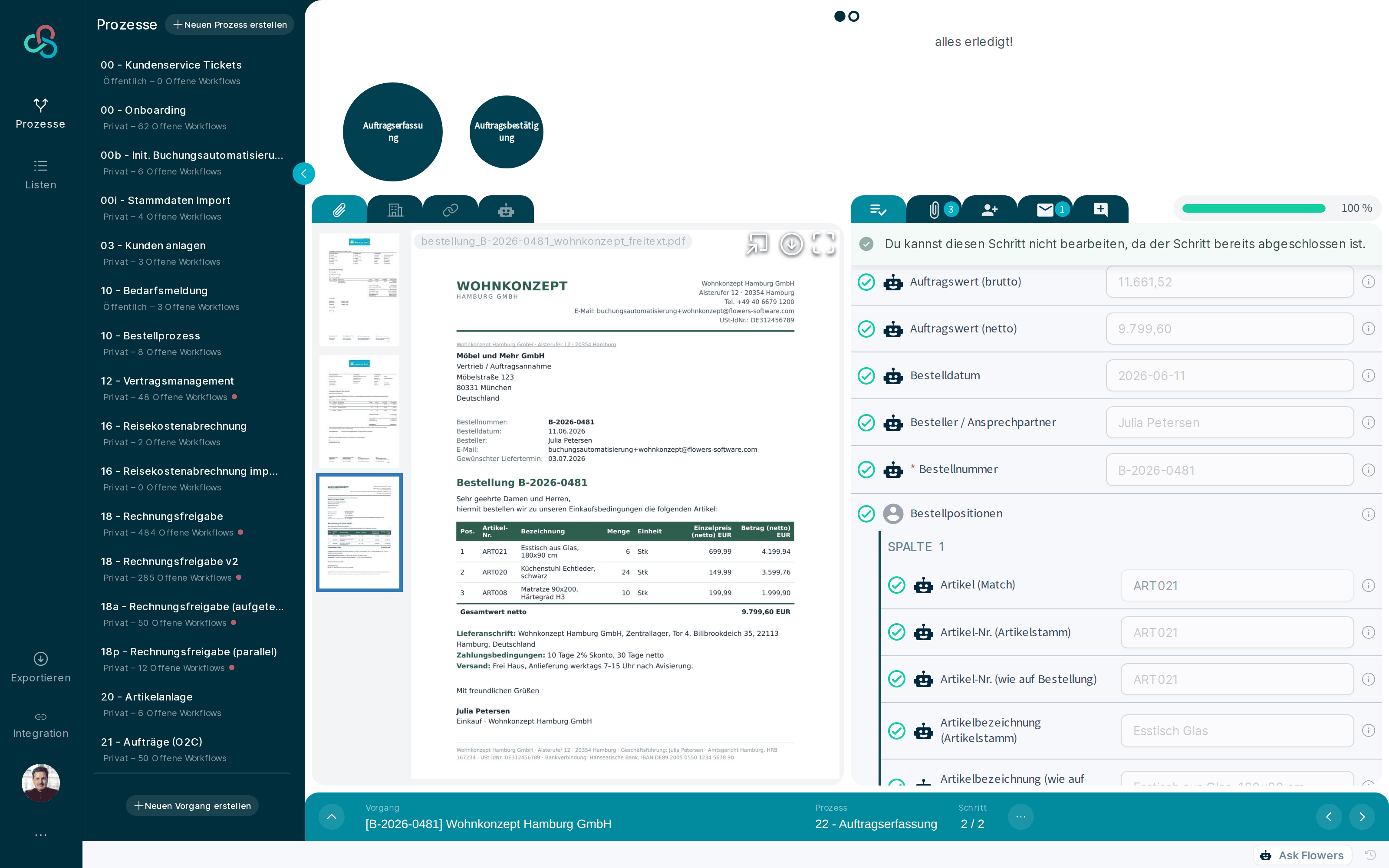This screenshot has height=868, width=1389.
Task: Select the second document page thumbnail
Action: [359, 411]
